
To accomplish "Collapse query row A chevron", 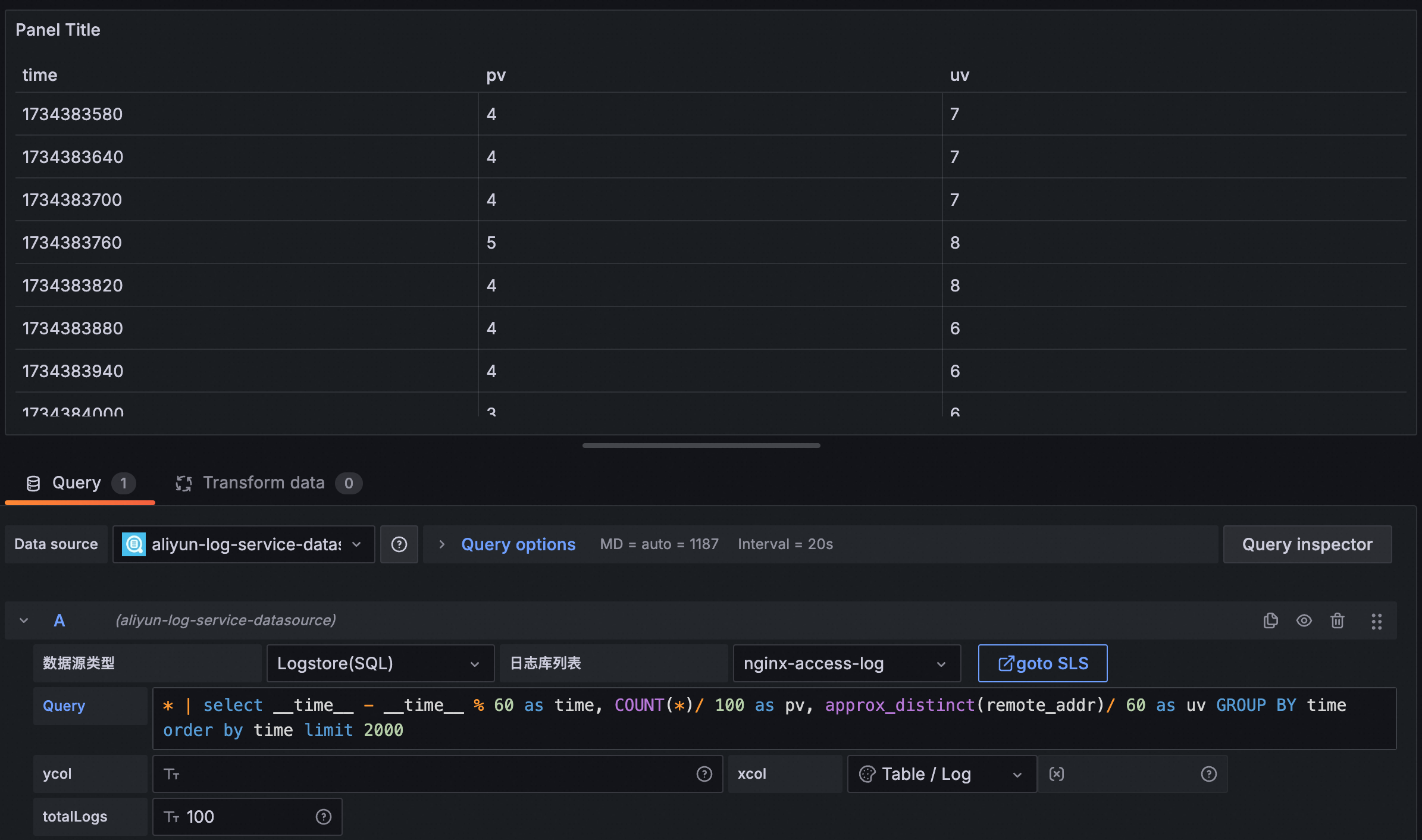I will click(x=24, y=620).
